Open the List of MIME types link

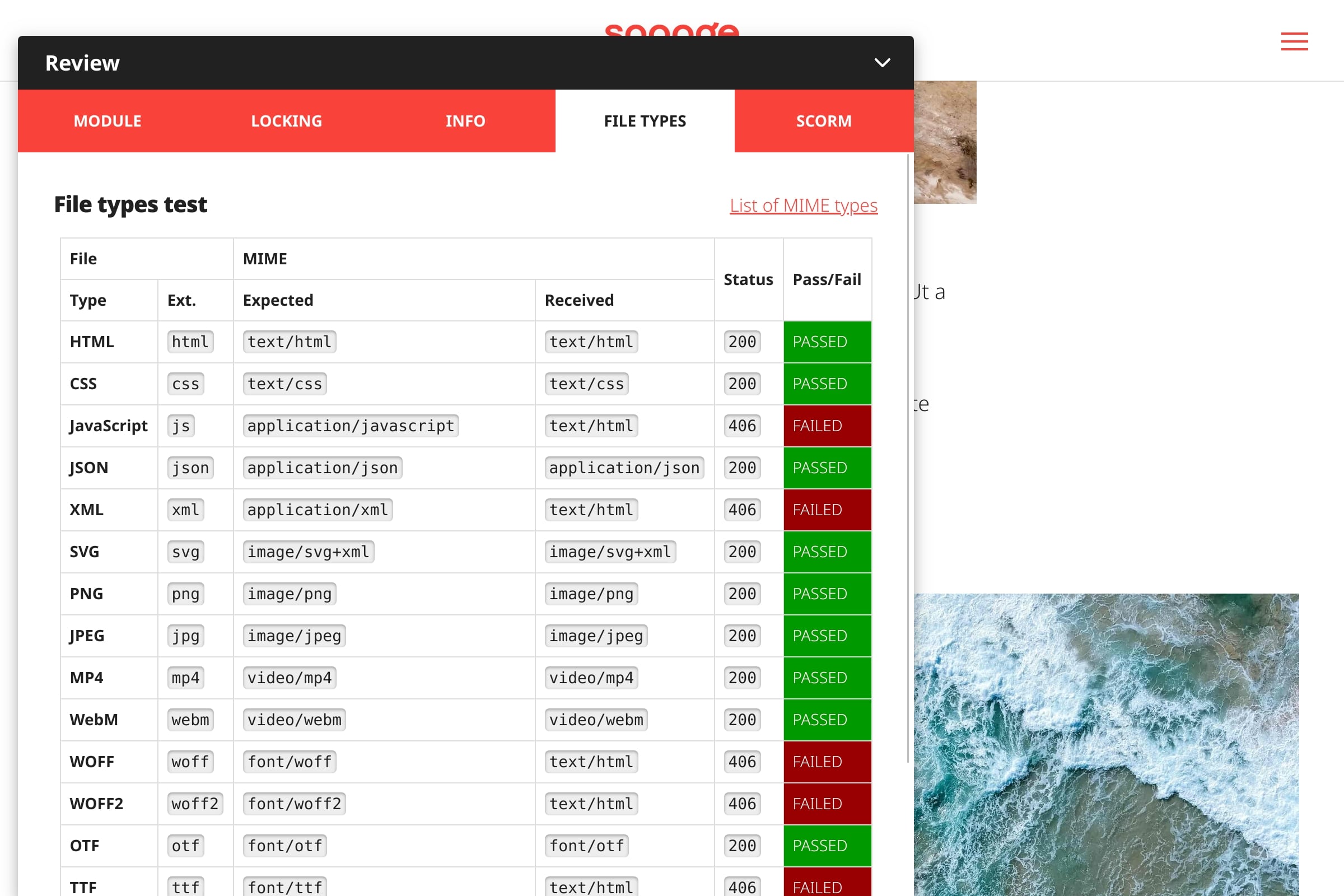(x=803, y=206)
